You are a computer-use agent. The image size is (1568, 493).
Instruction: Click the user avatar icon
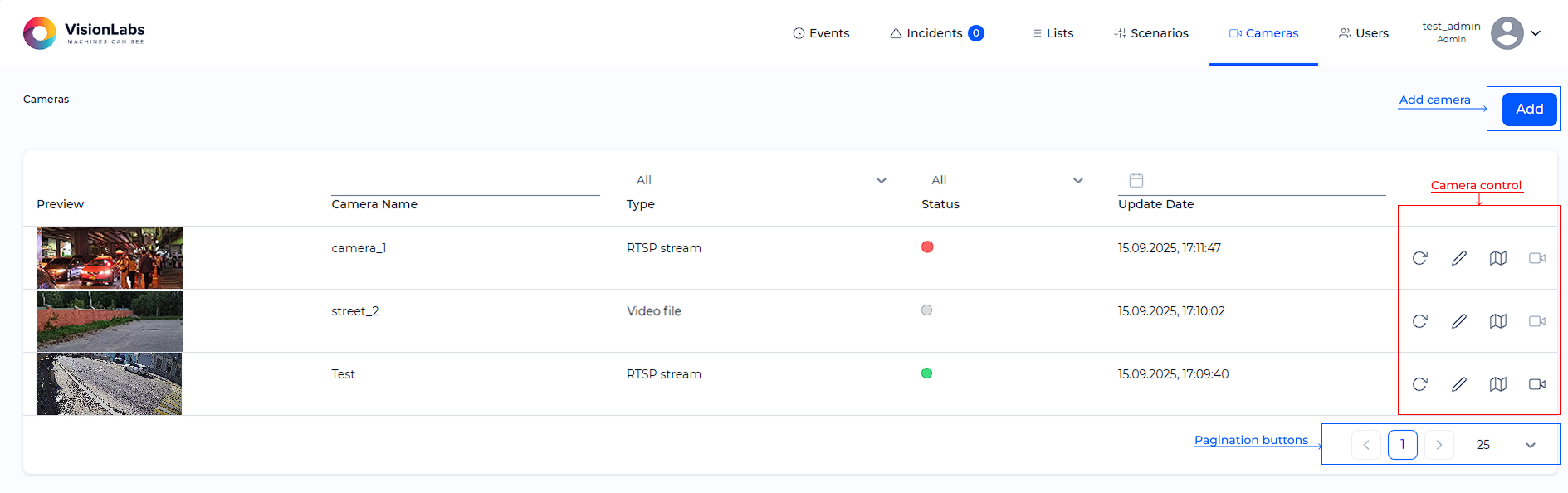[1507, 33]
